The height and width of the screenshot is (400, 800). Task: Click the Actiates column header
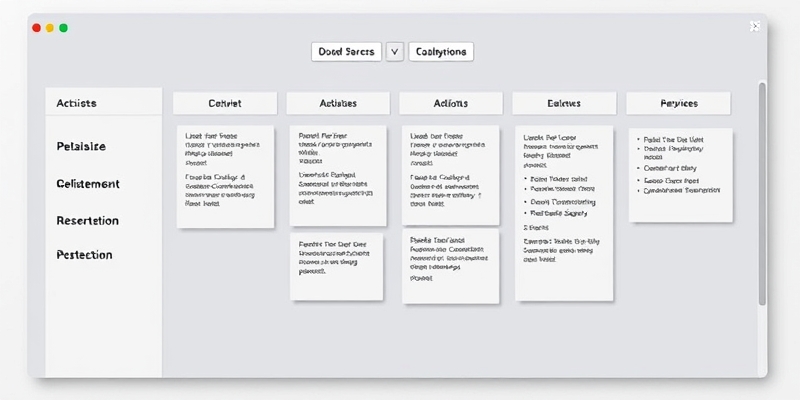[x=337, y=103]
